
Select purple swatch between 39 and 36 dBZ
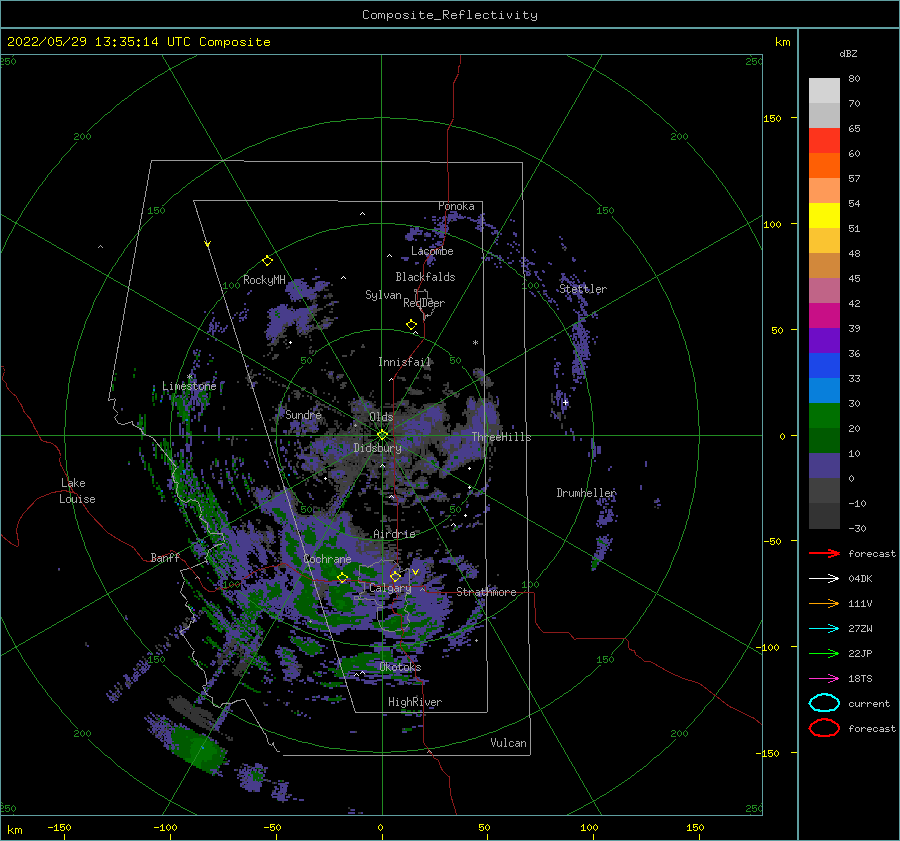(824, 341)
